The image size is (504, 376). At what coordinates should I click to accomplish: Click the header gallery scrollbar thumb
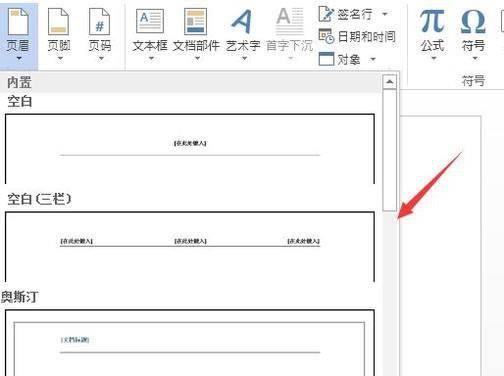click(390, 150)
